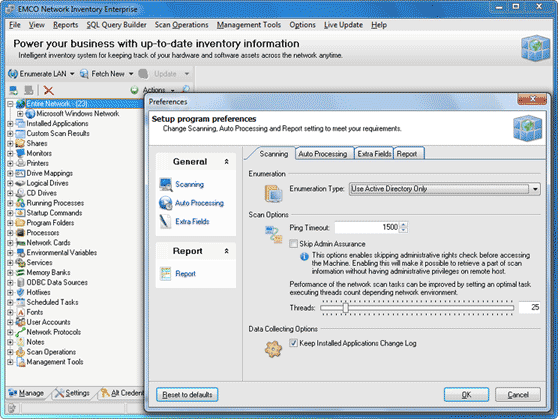Select the Notes icon in tree

tap(20, 342)
